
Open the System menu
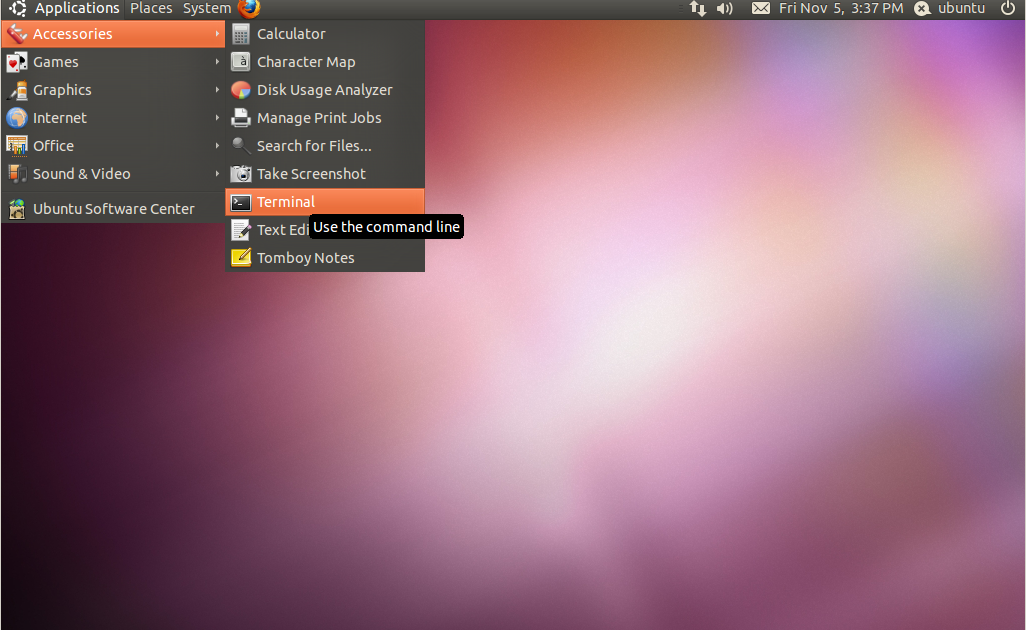pos(207,9)
